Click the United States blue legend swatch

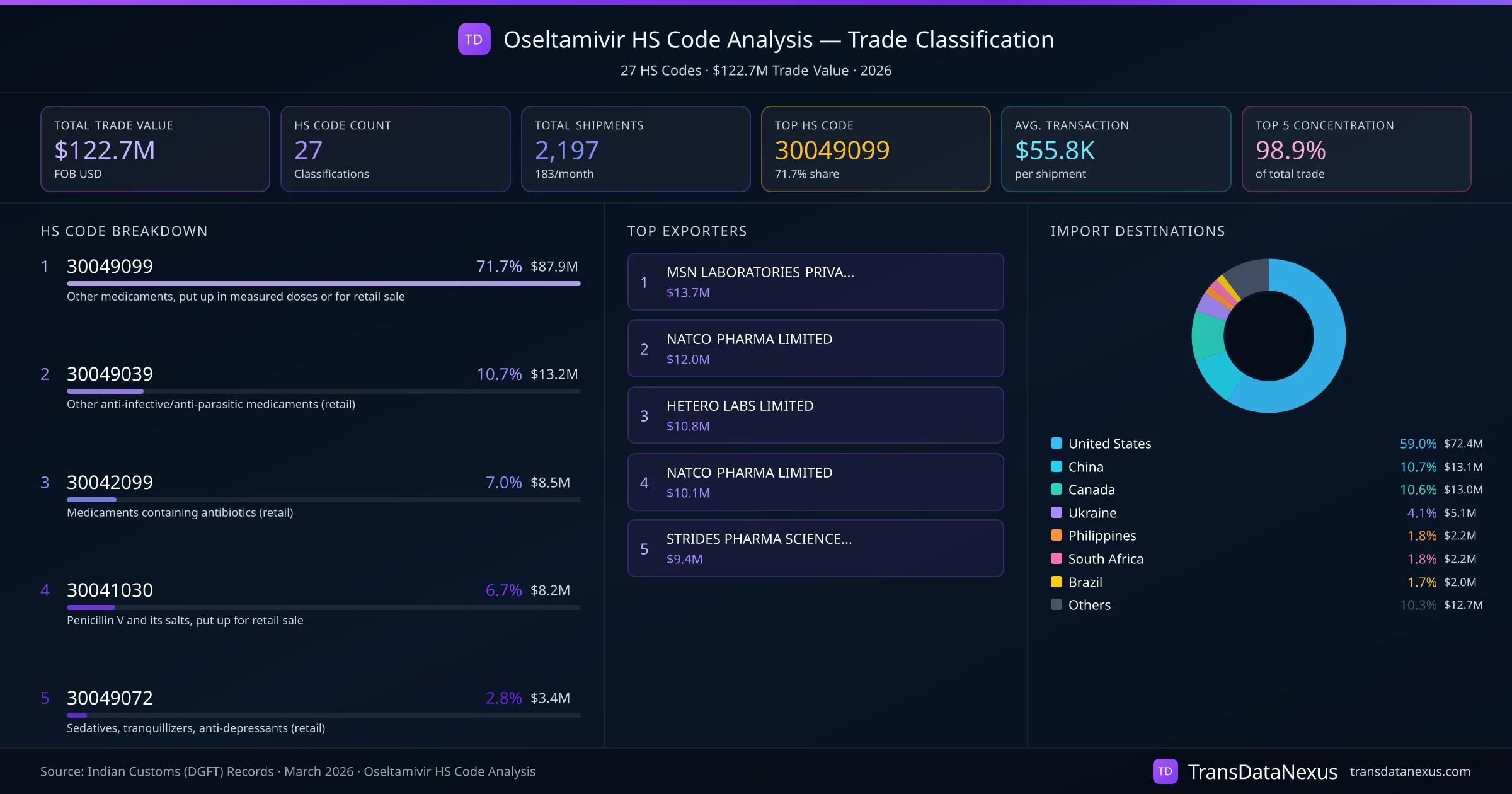[1057, 443]
